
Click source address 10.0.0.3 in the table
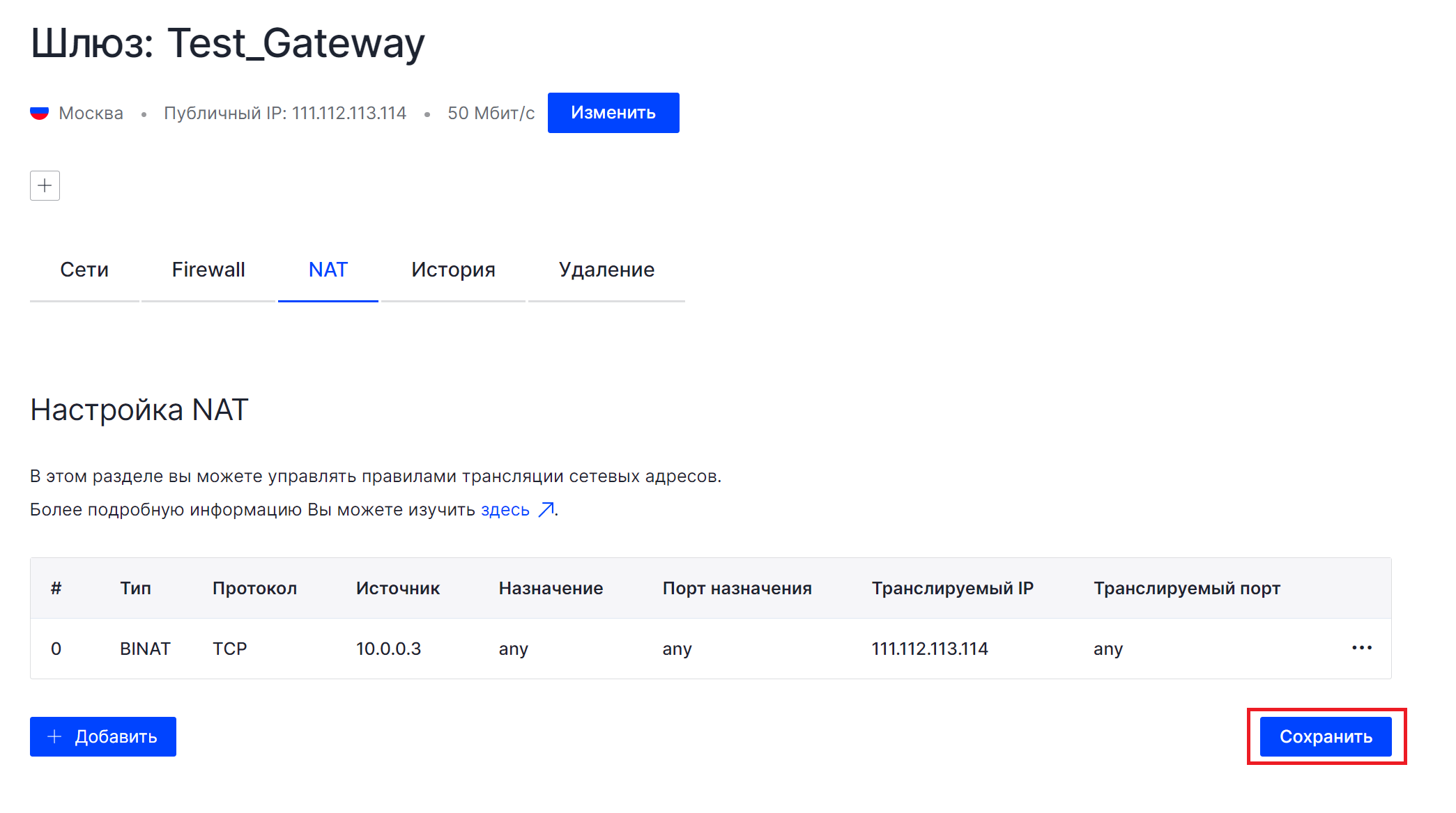(388, 649)
